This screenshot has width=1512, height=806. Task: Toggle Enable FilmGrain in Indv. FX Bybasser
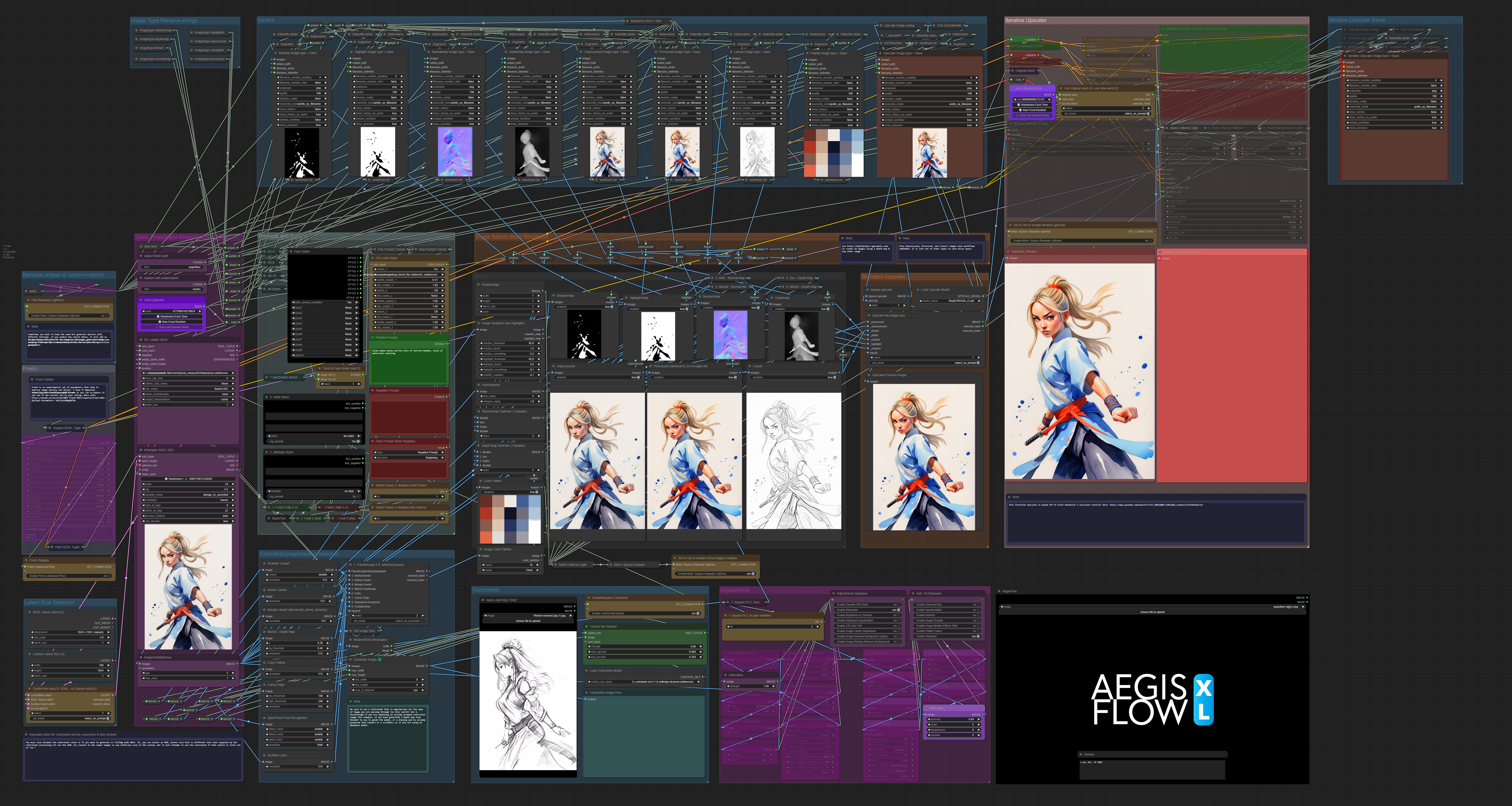[947, 636]
